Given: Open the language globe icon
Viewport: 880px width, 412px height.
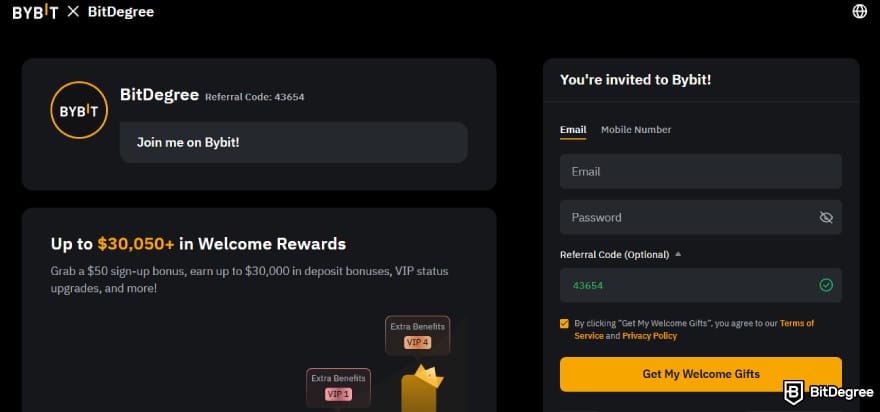Looking at the screenshot, I should 859,12.
